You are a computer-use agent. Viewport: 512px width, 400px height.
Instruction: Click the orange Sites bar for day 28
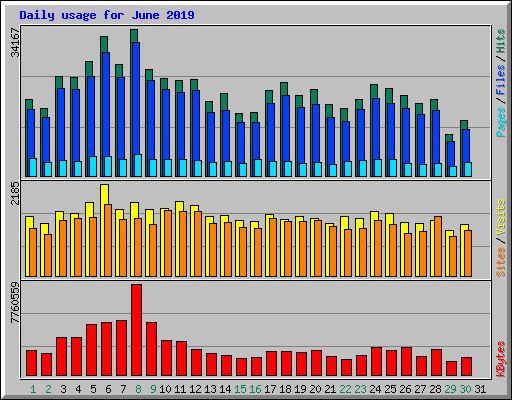[438, 246]
